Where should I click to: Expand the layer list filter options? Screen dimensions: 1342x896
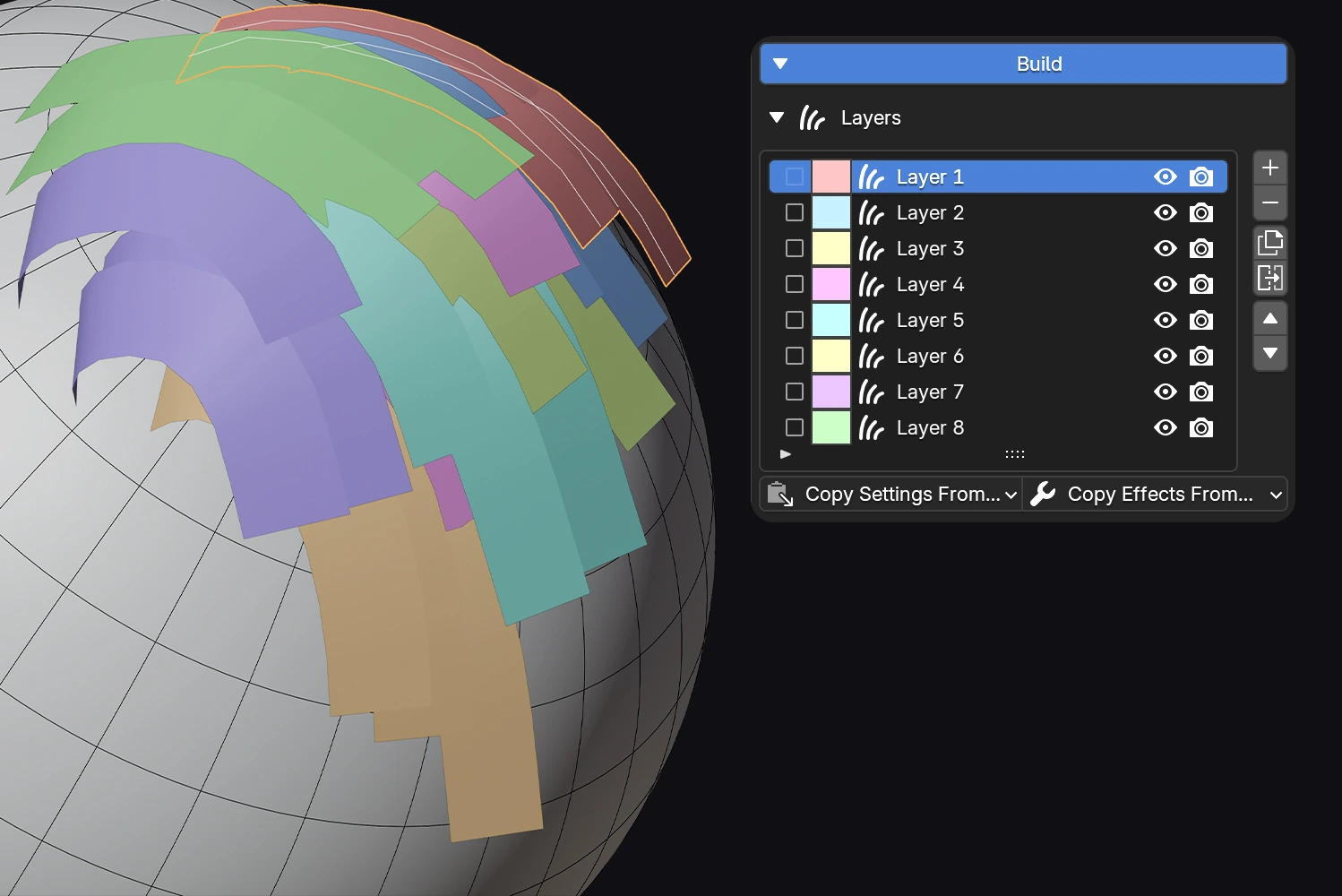pyautogui.click(x=786, y=454)
